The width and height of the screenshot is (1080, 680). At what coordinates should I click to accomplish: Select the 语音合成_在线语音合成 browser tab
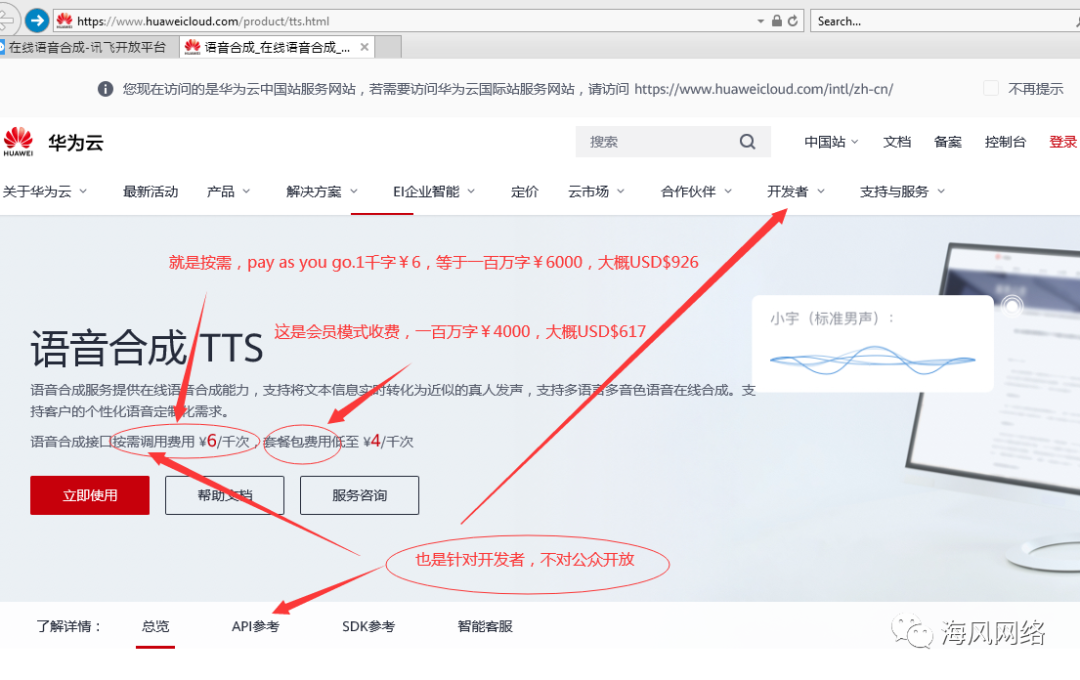[278, 47]
